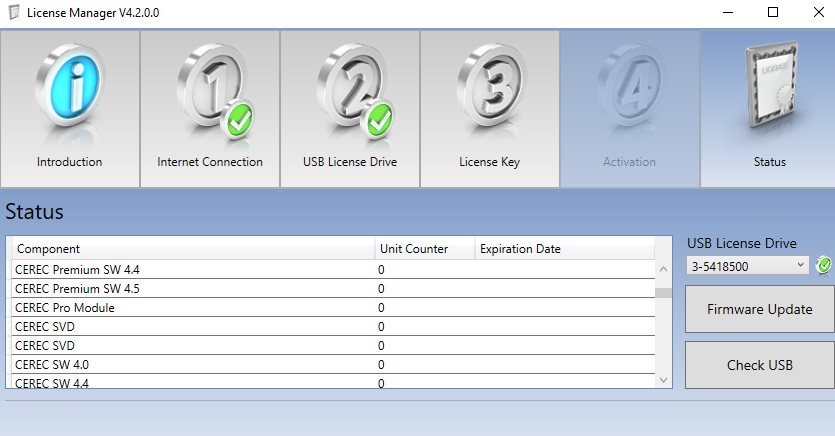Sort by Component column header
This screenshot has width=835, height=436.
click(x=193, y=249)
